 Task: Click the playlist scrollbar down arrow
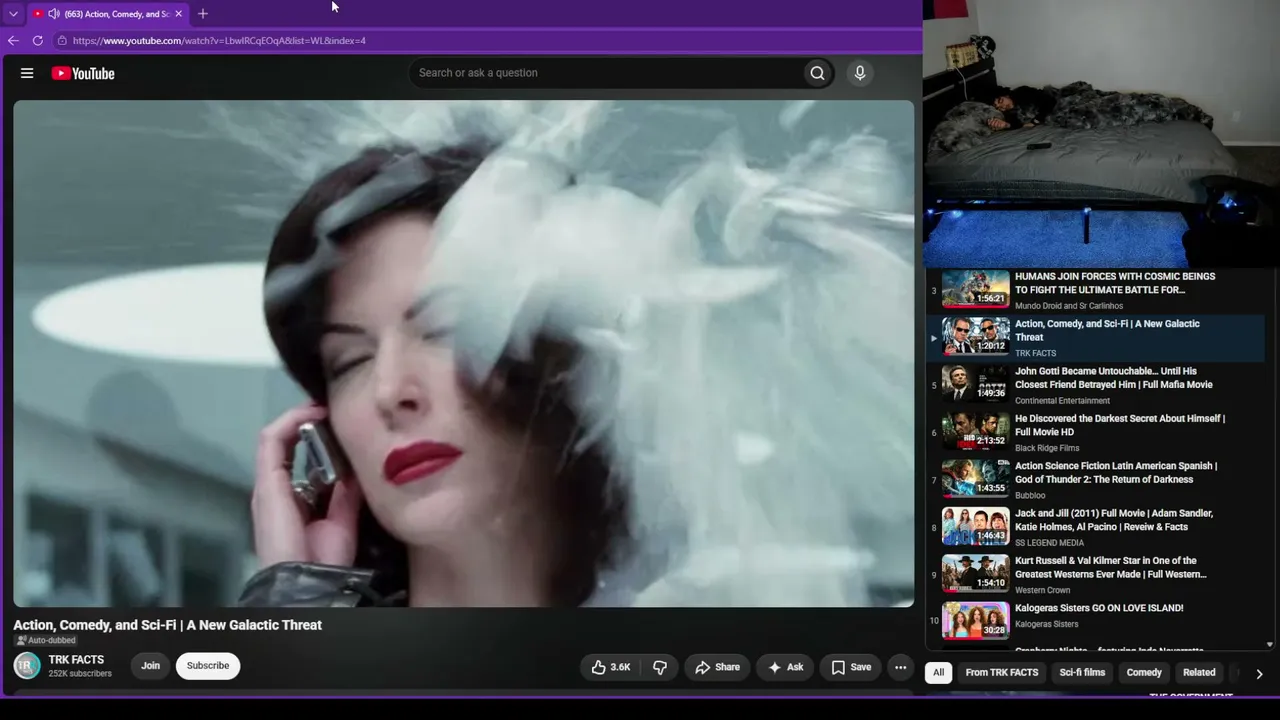1270,645
